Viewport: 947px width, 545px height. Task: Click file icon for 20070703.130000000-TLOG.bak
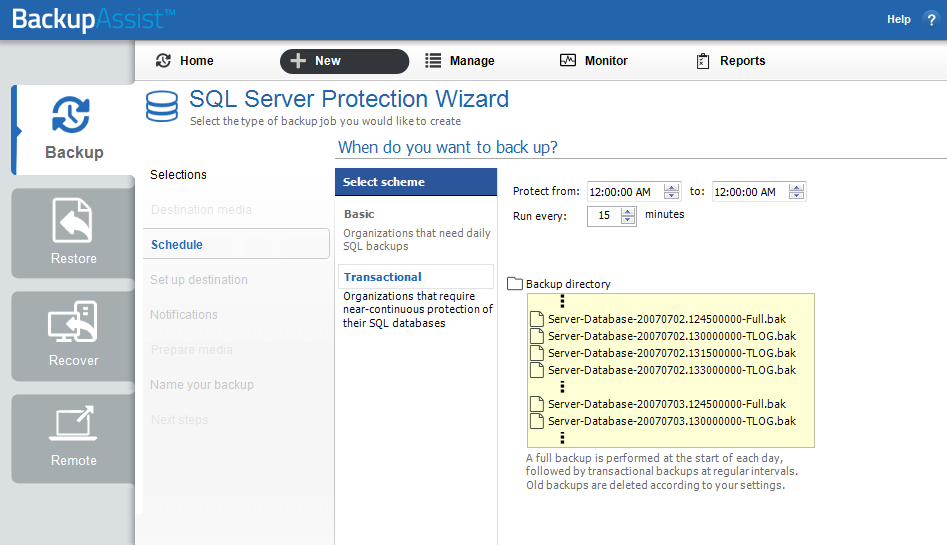pyautogui.click(x=536, y=421)
